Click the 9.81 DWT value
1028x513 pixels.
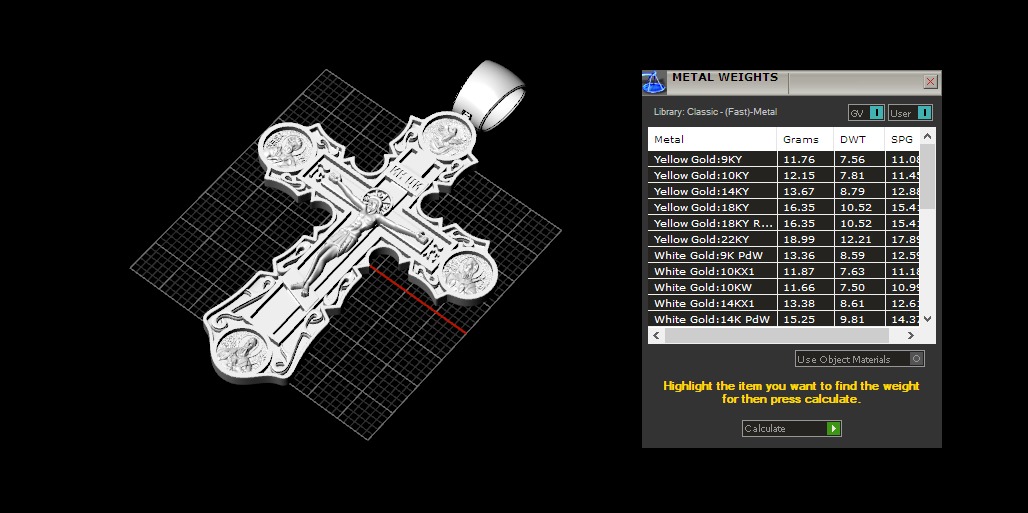[x=852, y=319]
